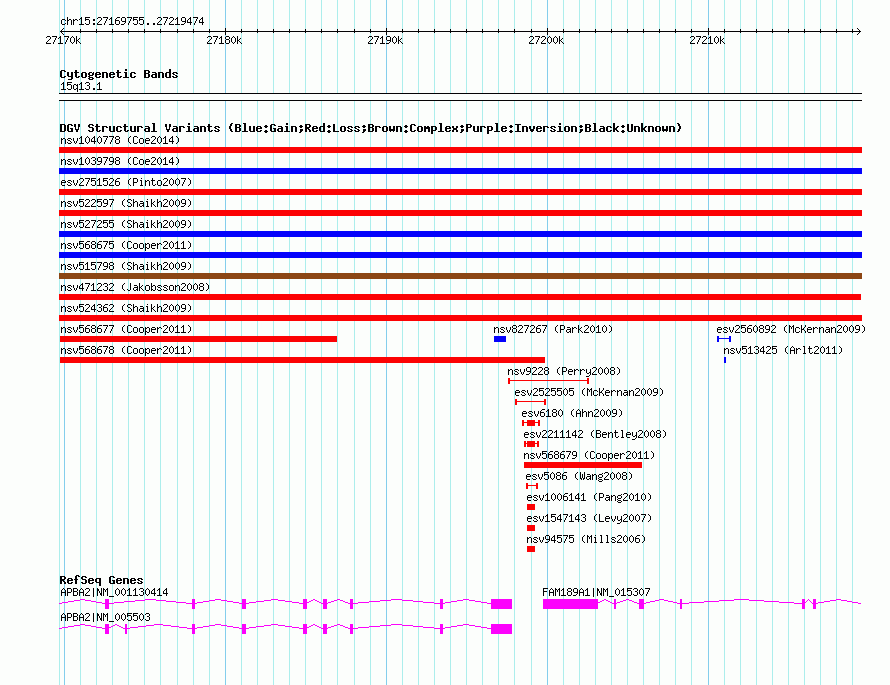Viewport: 890px width, 685px height.
Task: Click the 27210k ruler position label
Action: click(707, 40)
